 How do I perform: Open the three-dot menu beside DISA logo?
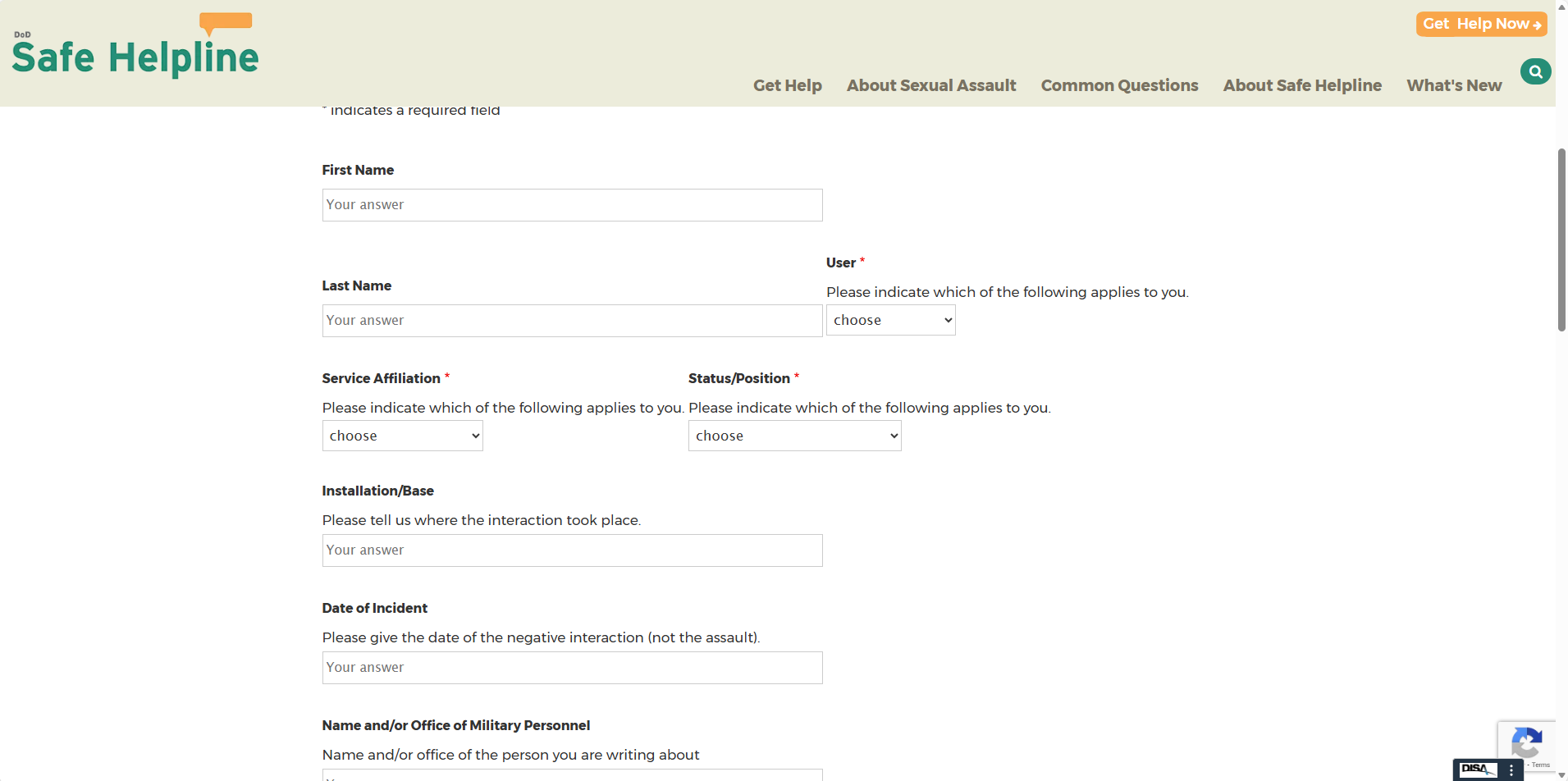click(x=1511, y=770)
